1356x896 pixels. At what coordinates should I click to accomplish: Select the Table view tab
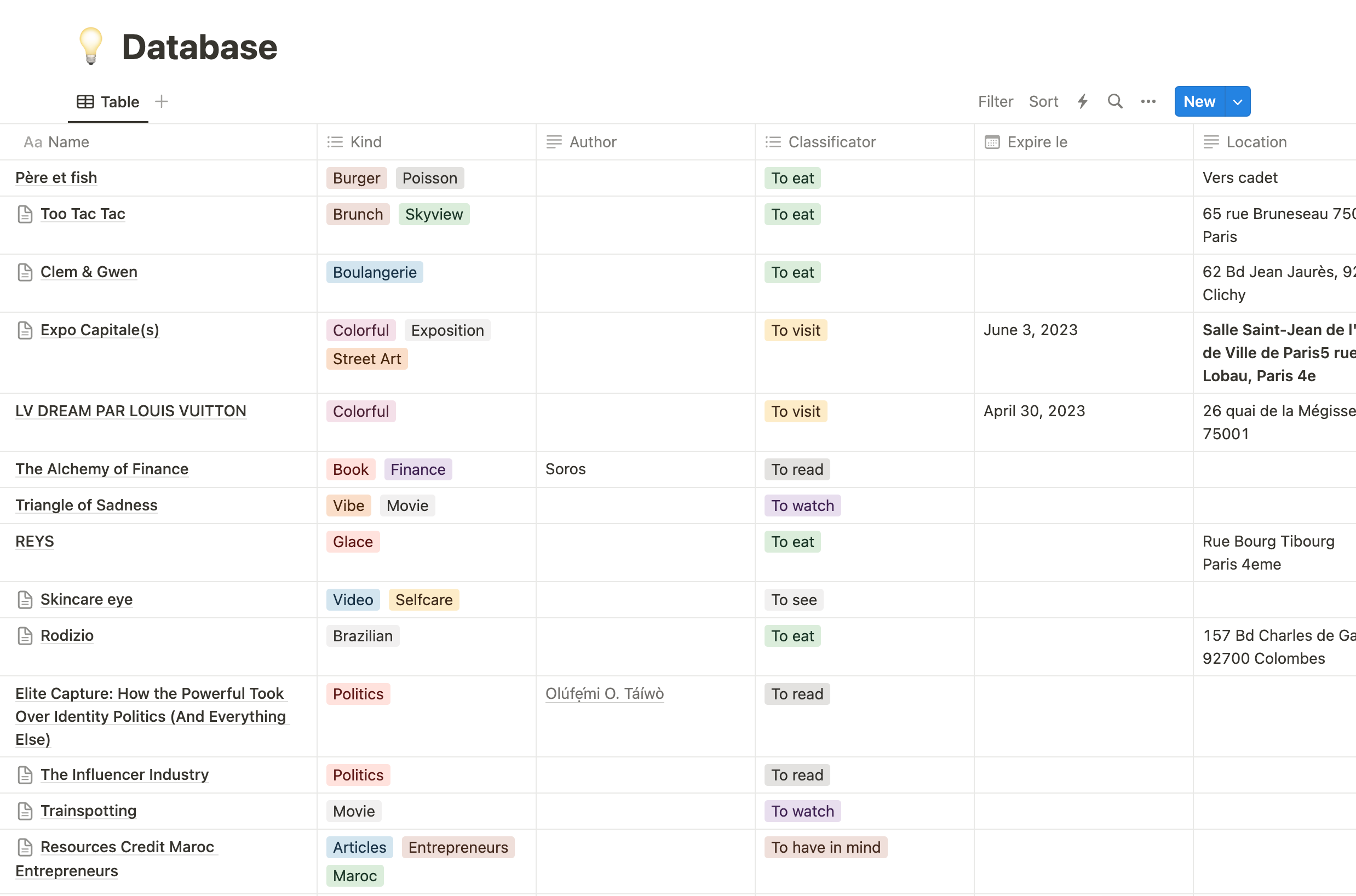[108, 102]
